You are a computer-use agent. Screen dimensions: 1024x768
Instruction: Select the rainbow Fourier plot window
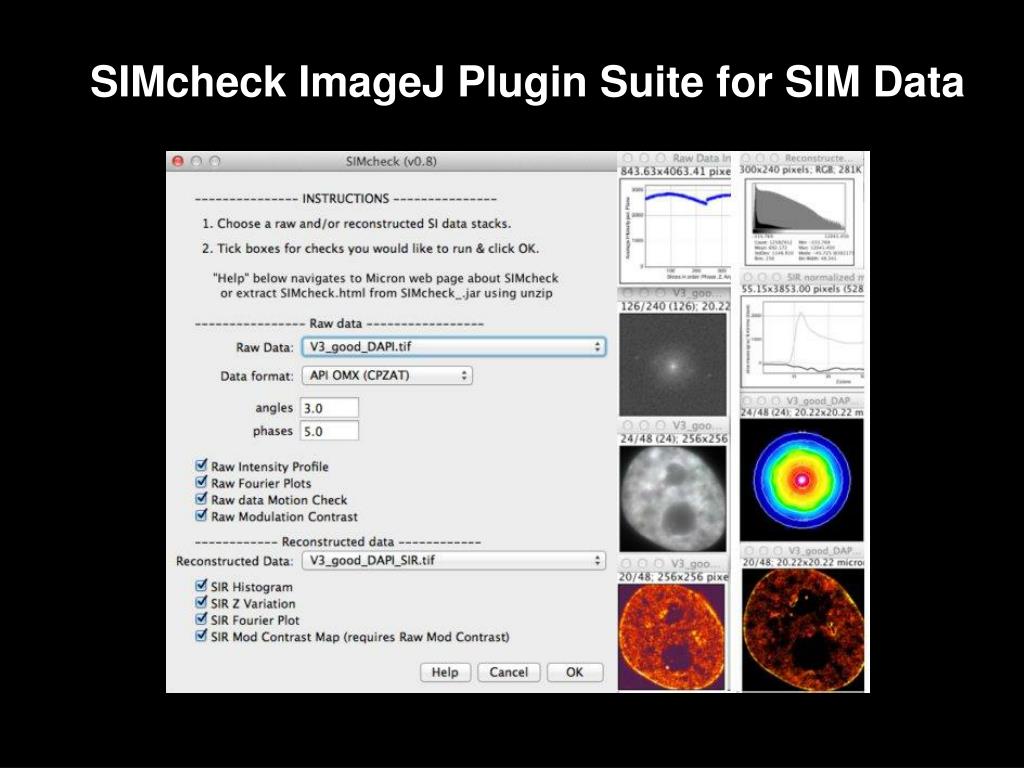click(x=802, y=479)
